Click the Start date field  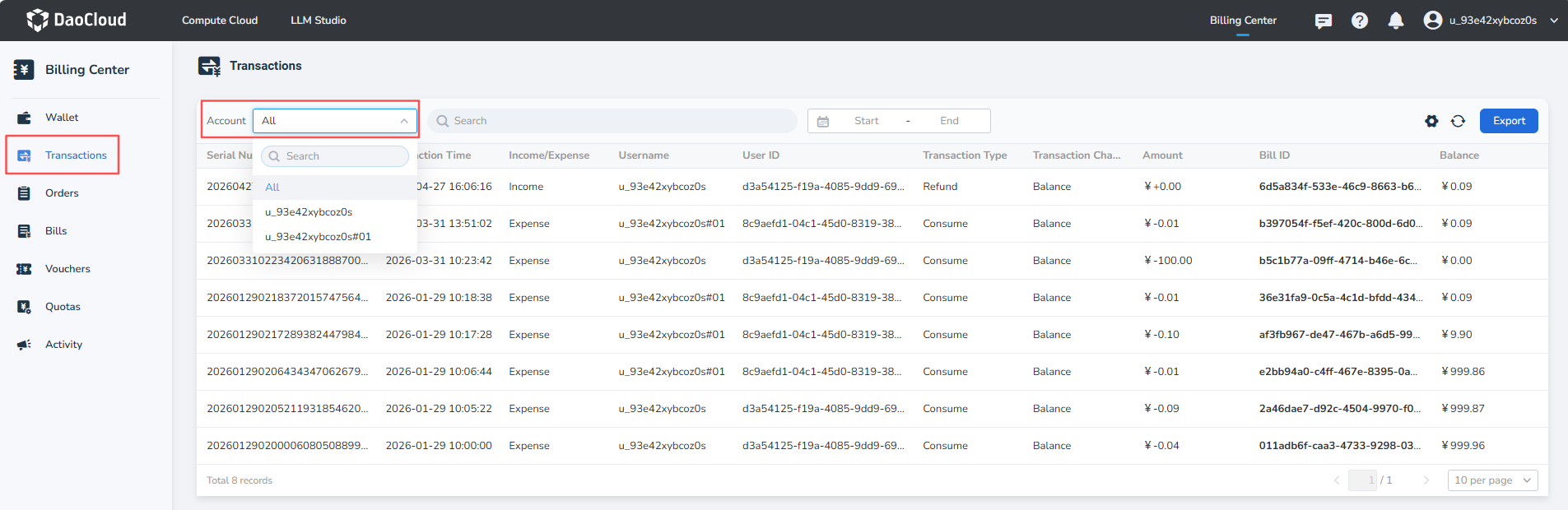pos(866,121)
